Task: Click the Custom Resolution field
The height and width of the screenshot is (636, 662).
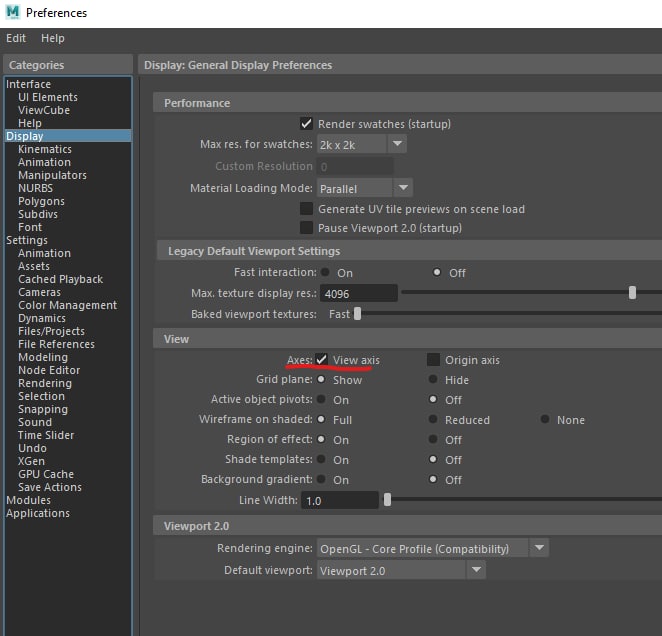Action: [x=355, y=166]
